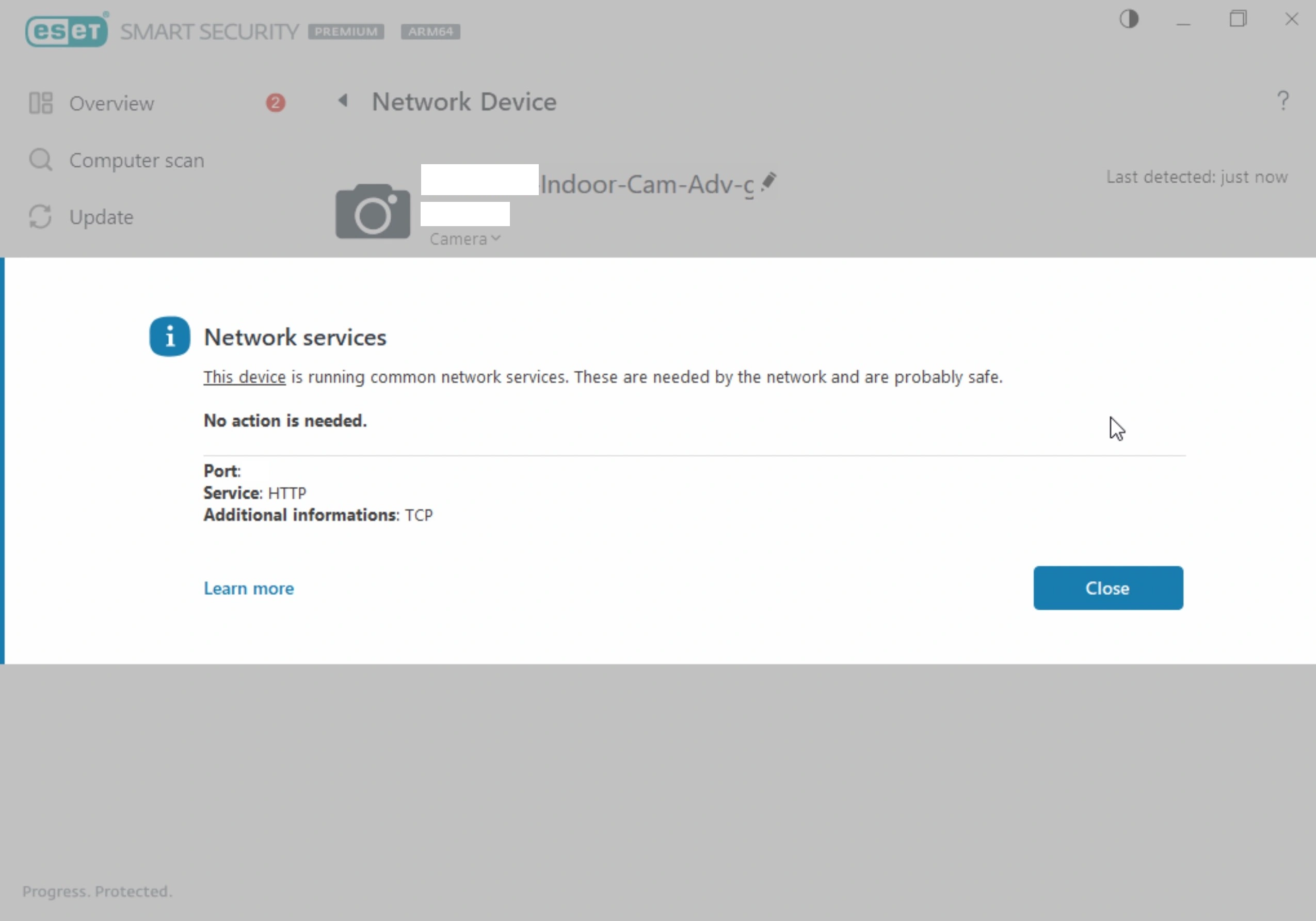Screen dimensions: 1316x921
Task: Click the red notification badge showing 2
Action: click(x=275, y=103)
